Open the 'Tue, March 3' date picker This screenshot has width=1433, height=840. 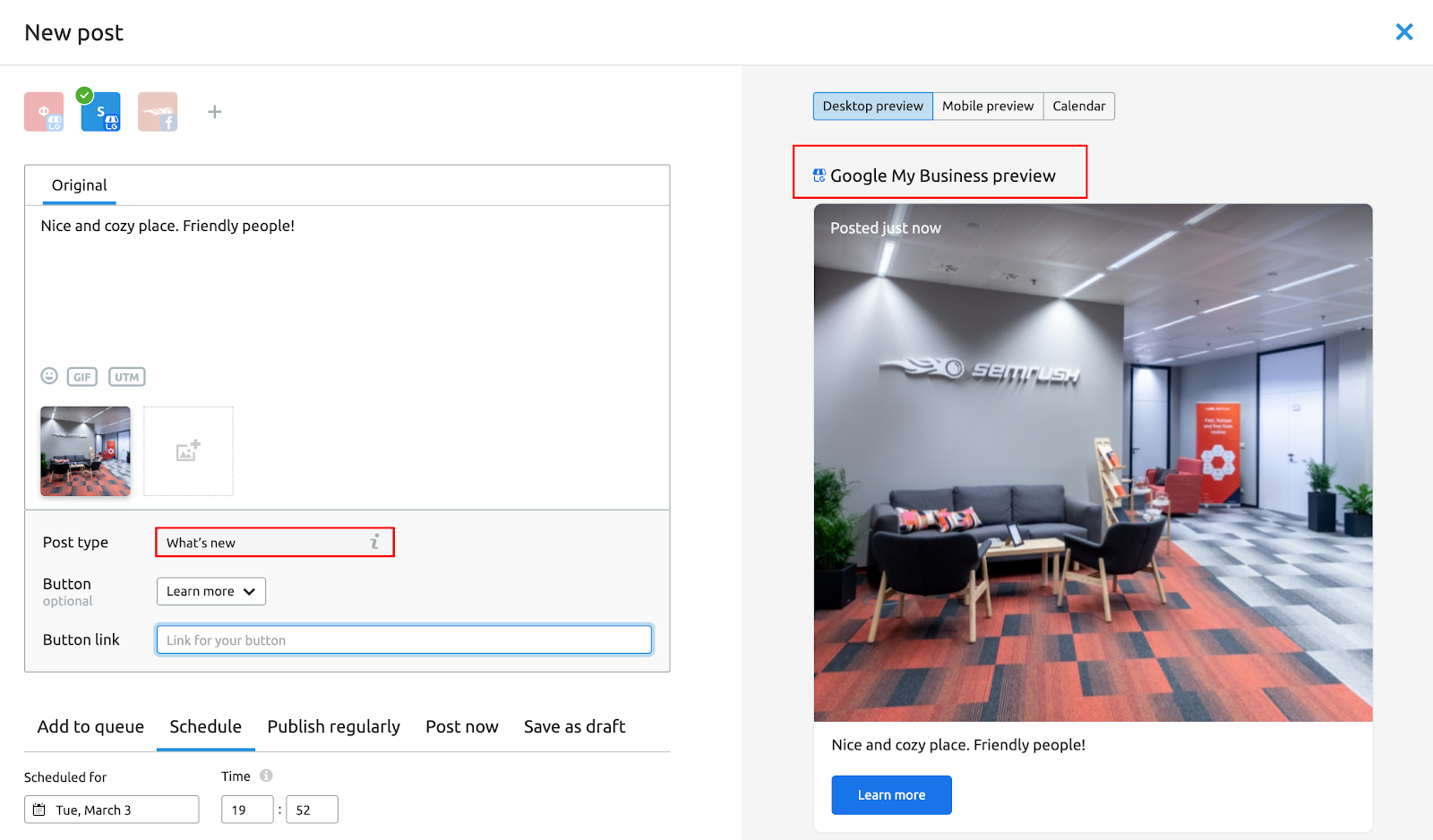click(x=112, y=810)
